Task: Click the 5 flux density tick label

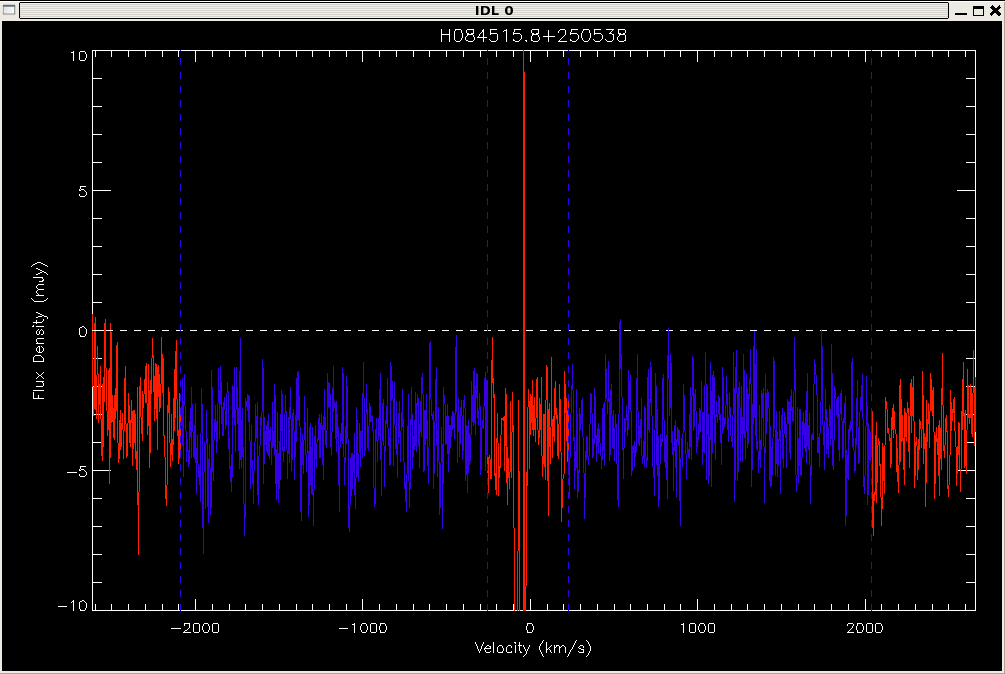Action: tap(83, 191)
